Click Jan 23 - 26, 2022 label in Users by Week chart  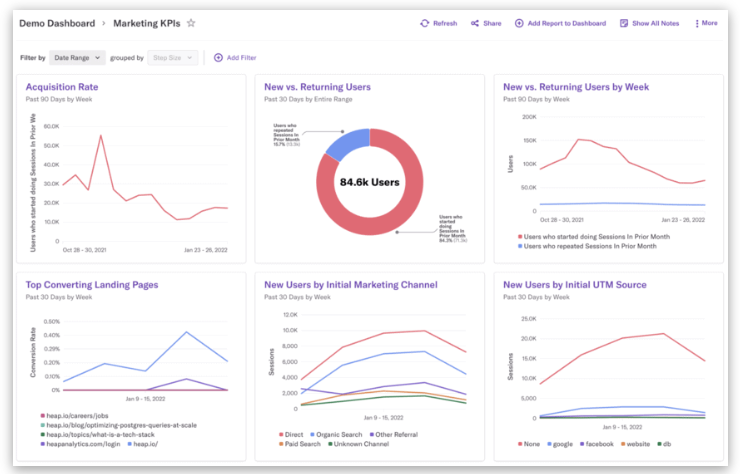[683, 220]
